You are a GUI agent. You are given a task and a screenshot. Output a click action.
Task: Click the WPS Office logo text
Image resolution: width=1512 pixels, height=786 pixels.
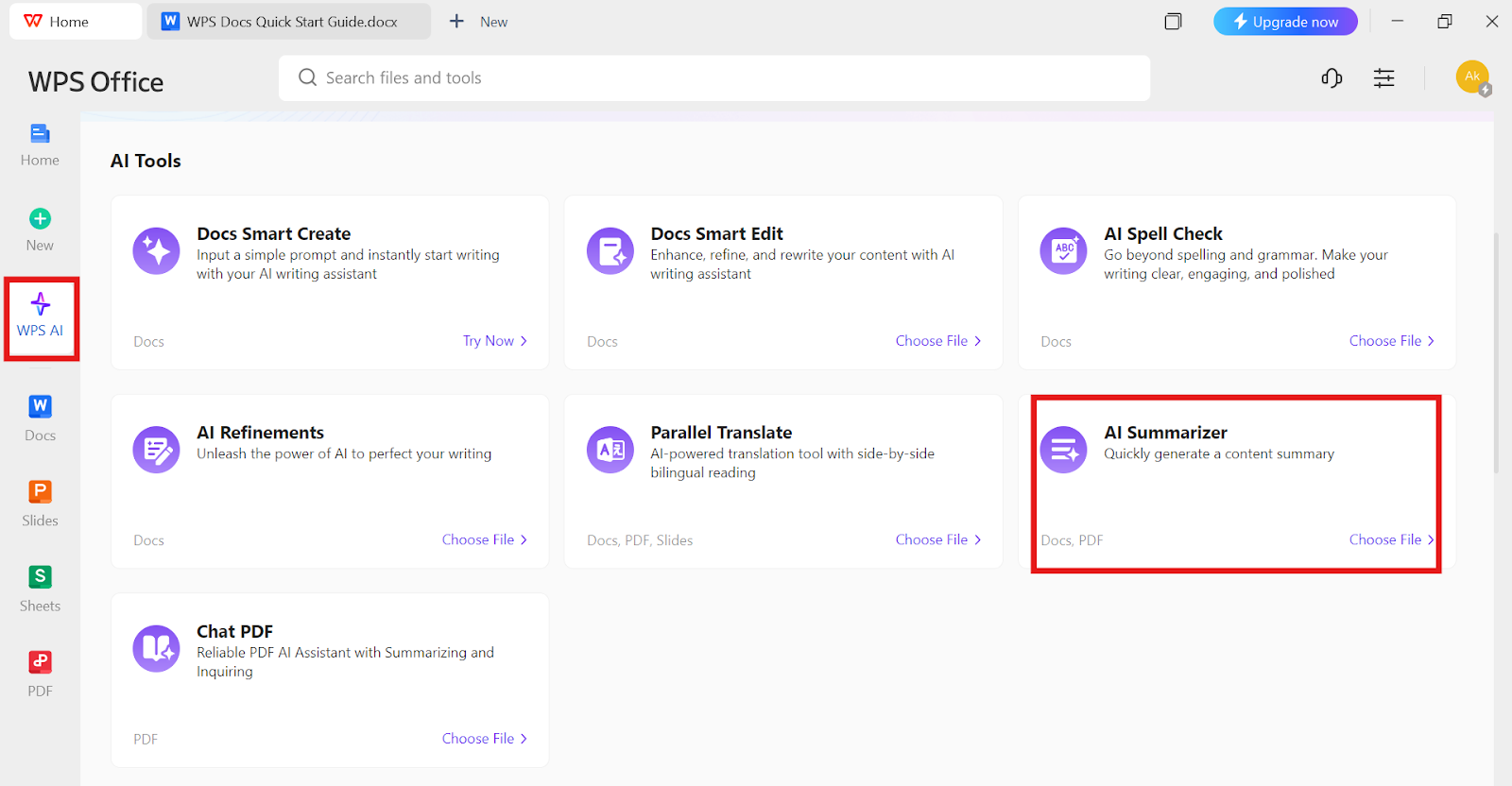(95, 82)
